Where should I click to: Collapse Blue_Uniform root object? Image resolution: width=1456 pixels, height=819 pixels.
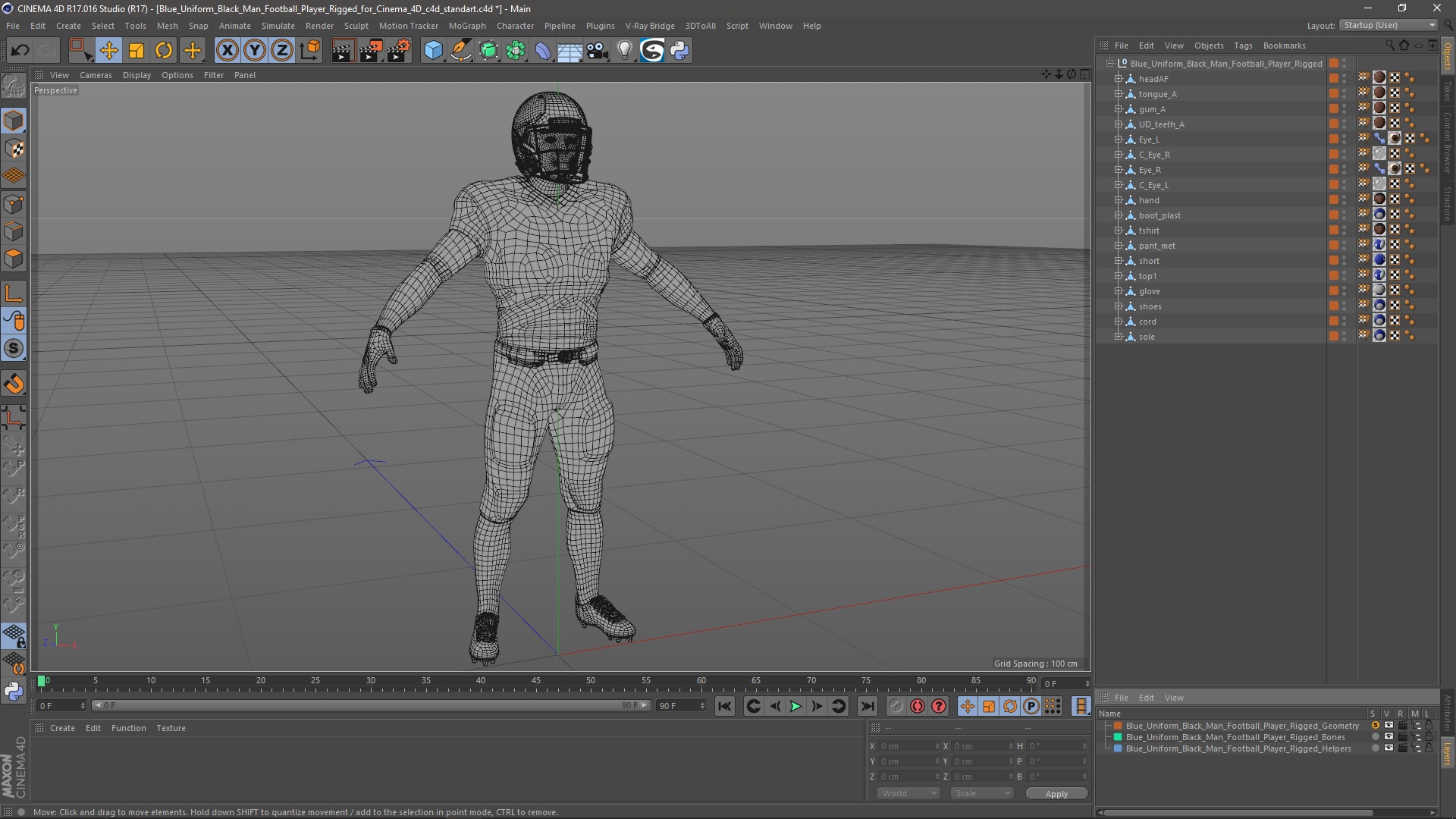point(1109,64)
